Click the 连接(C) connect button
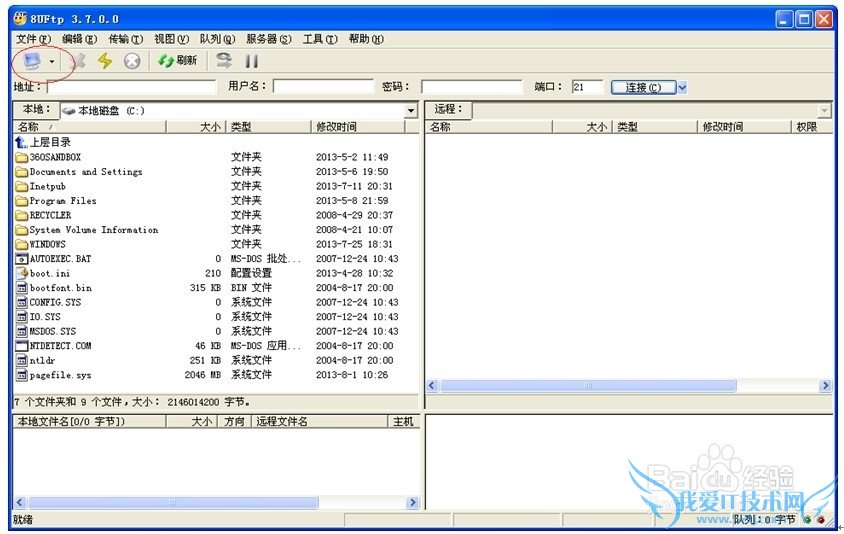Viewport: 844px width, 534px height. coord(643,87)
